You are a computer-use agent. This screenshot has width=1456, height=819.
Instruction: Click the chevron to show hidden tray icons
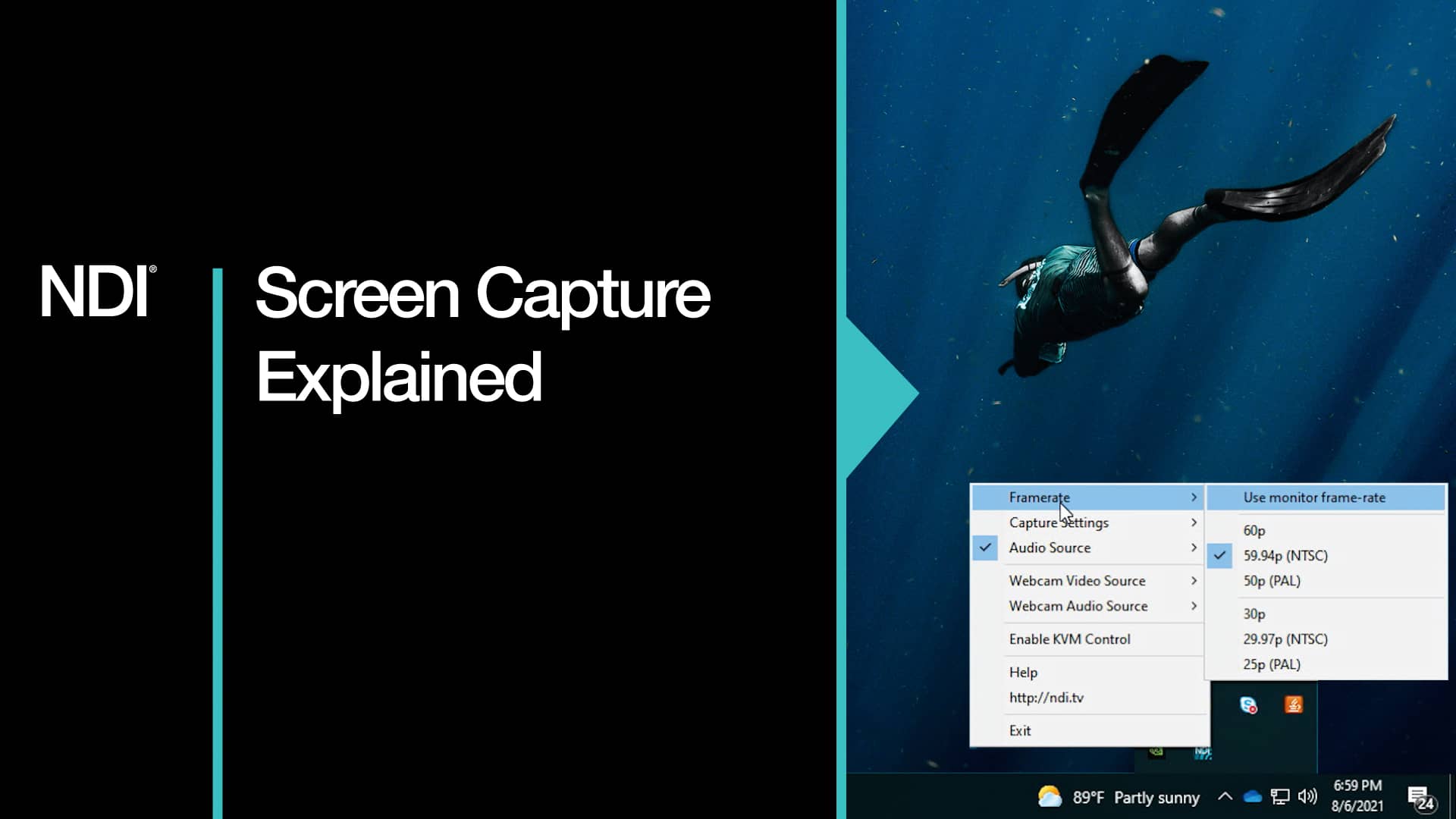pyautogui.click(x=1225, y=798)
